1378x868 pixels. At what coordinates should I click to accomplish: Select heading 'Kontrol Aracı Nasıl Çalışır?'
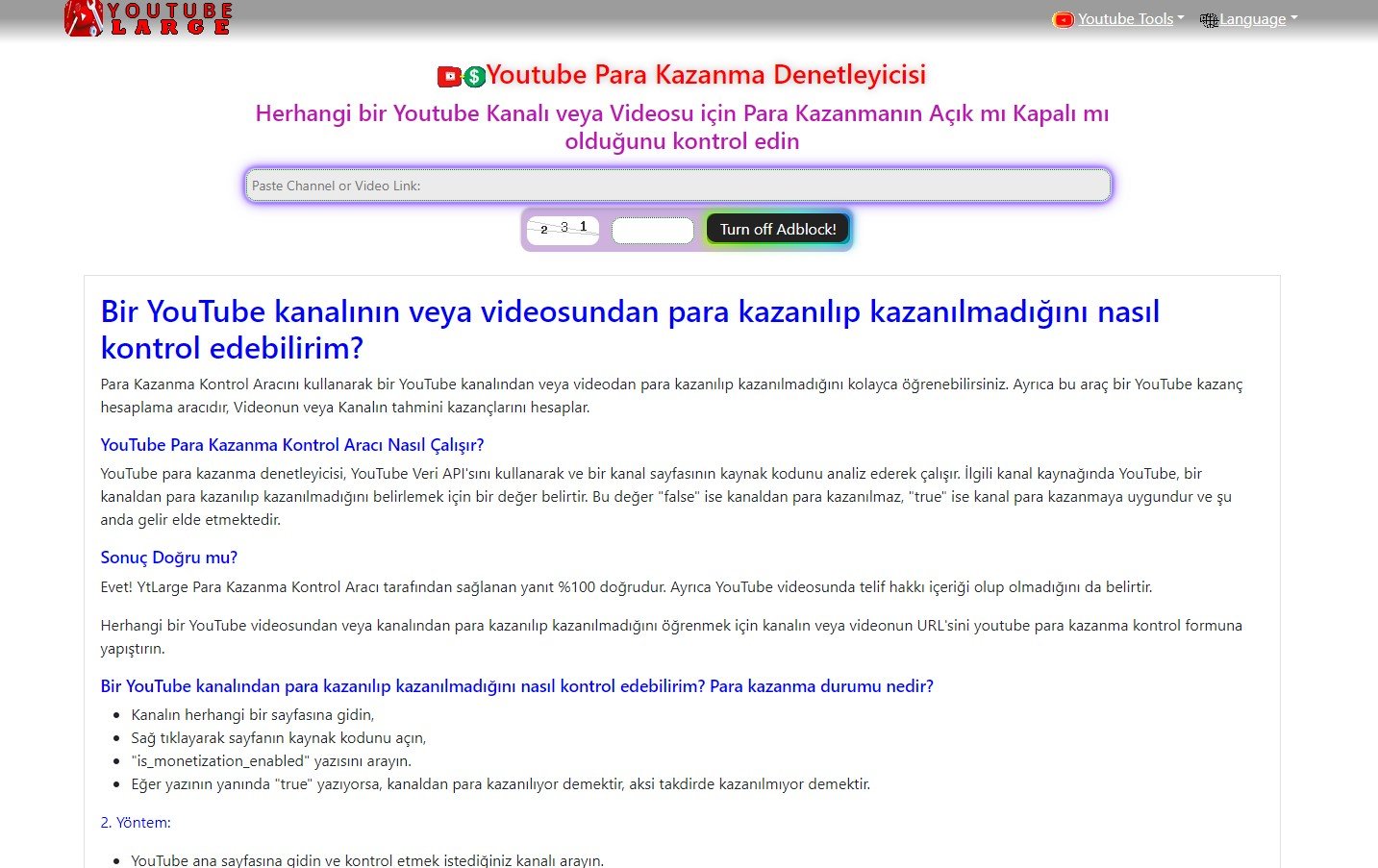[292, 445]
